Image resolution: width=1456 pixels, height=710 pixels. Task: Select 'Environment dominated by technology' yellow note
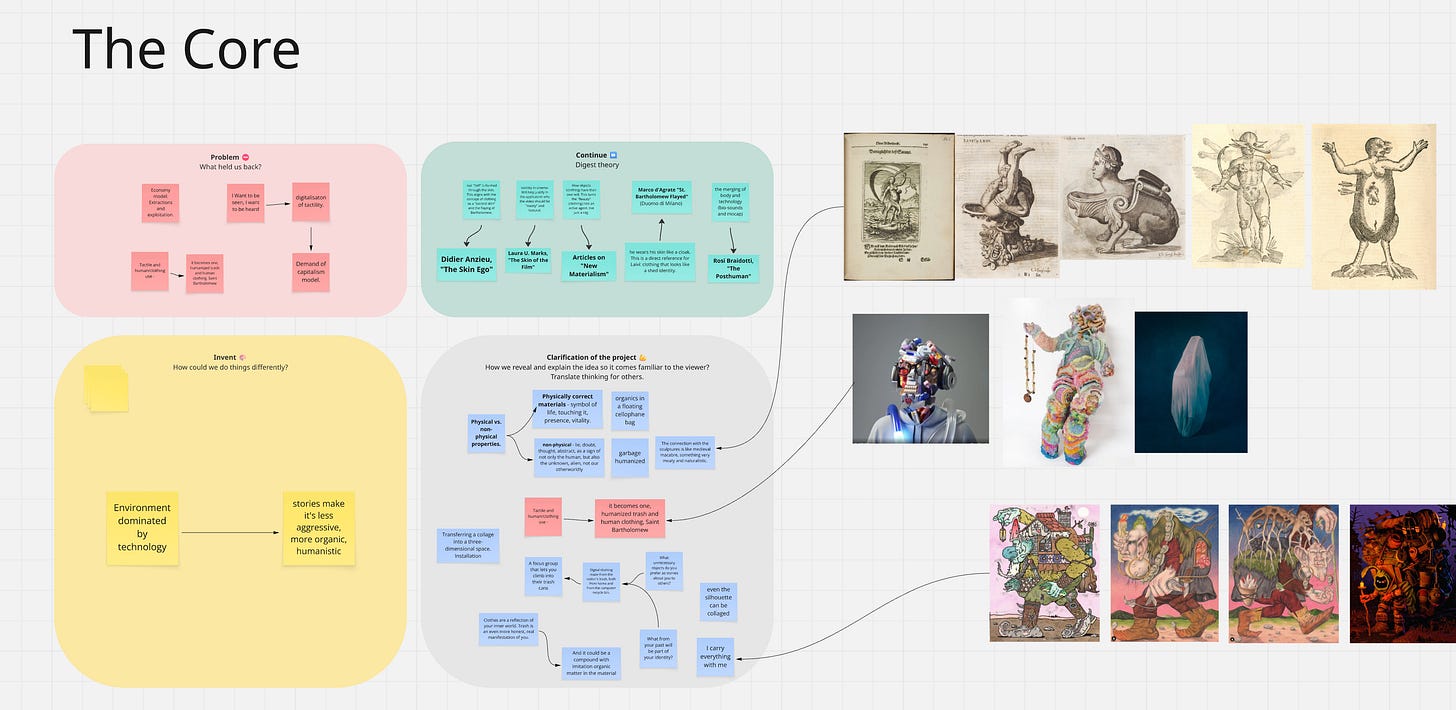(x=142, y=527)
